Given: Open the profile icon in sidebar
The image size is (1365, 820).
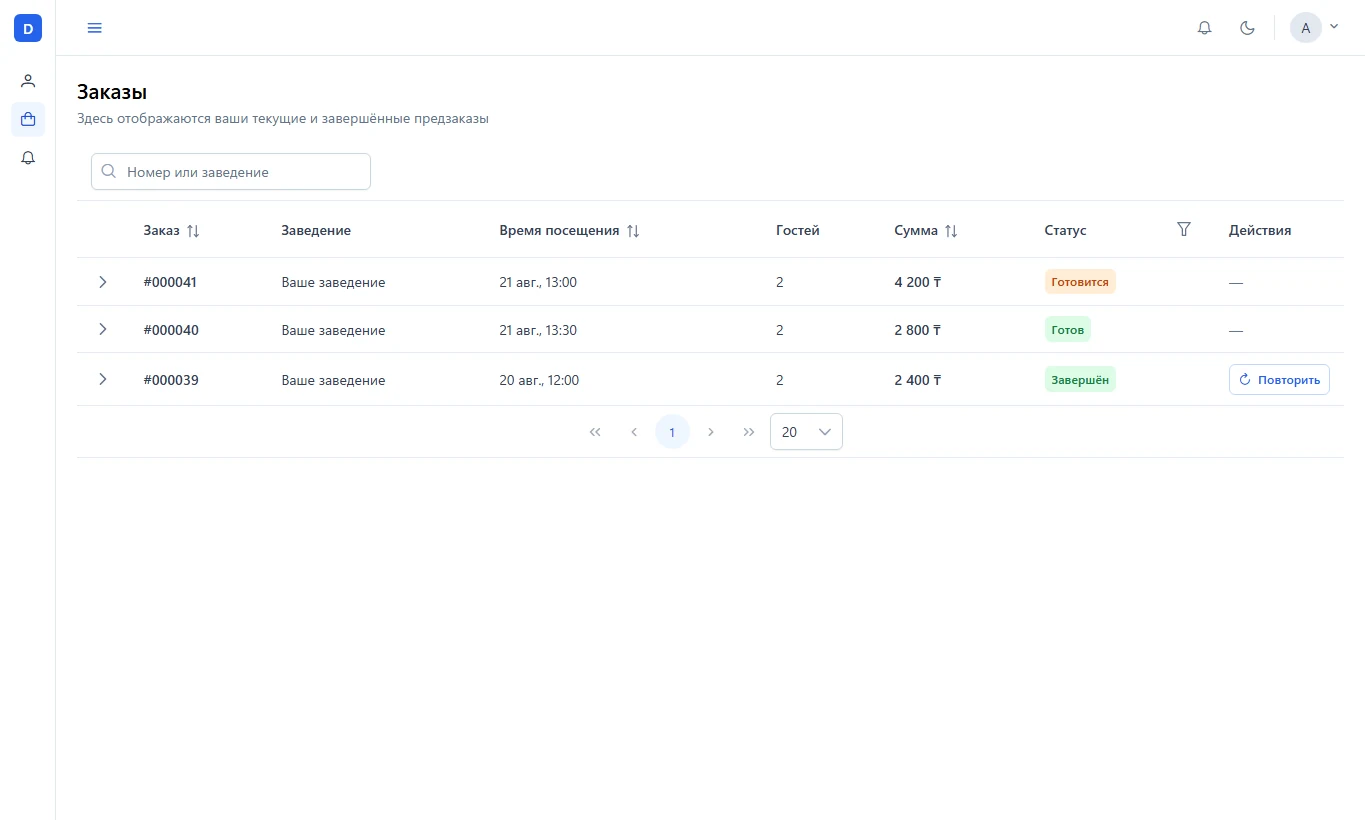Looking at the screenshot, I should pos(28,81).
